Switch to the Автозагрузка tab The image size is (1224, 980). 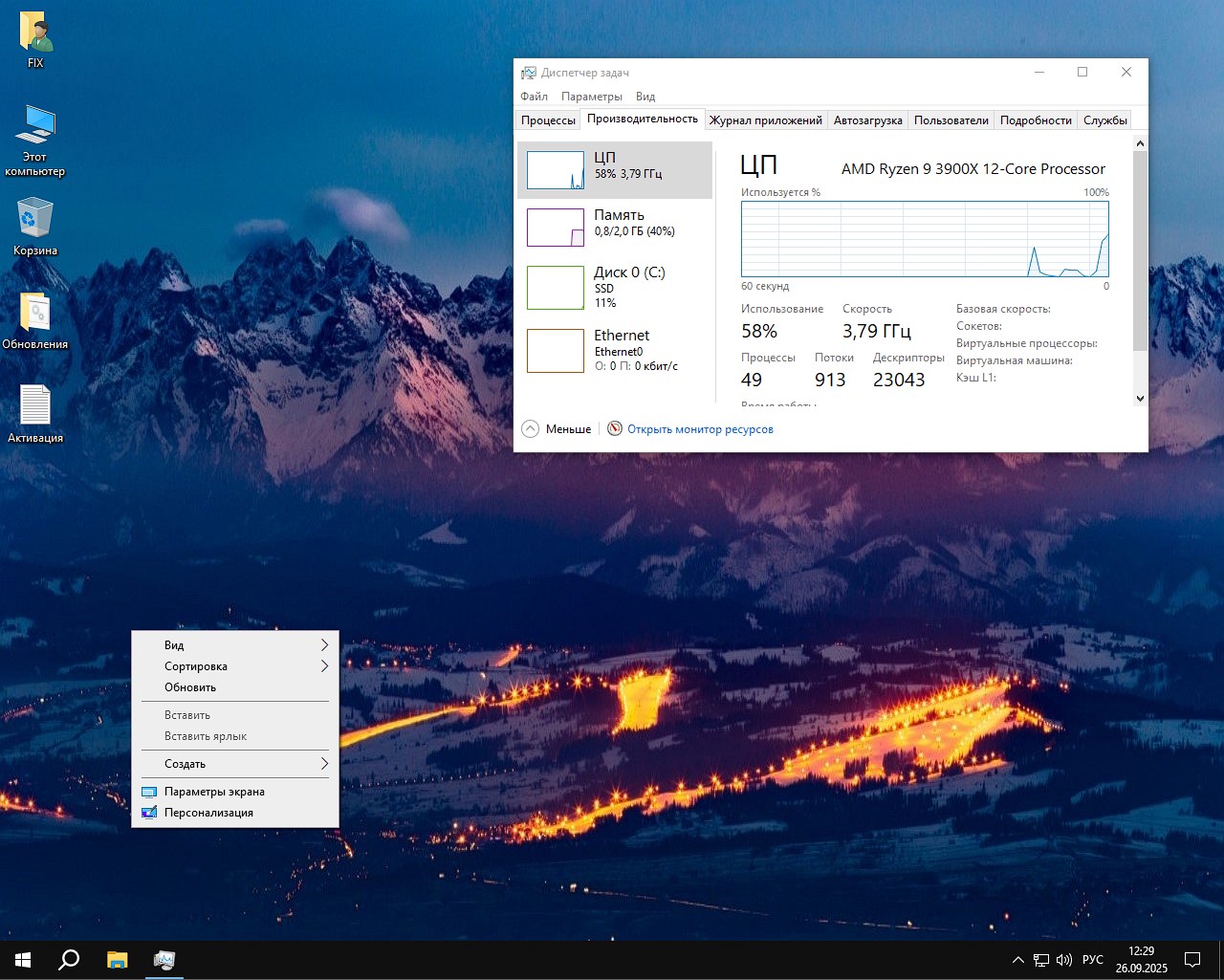tap(867, 120)
